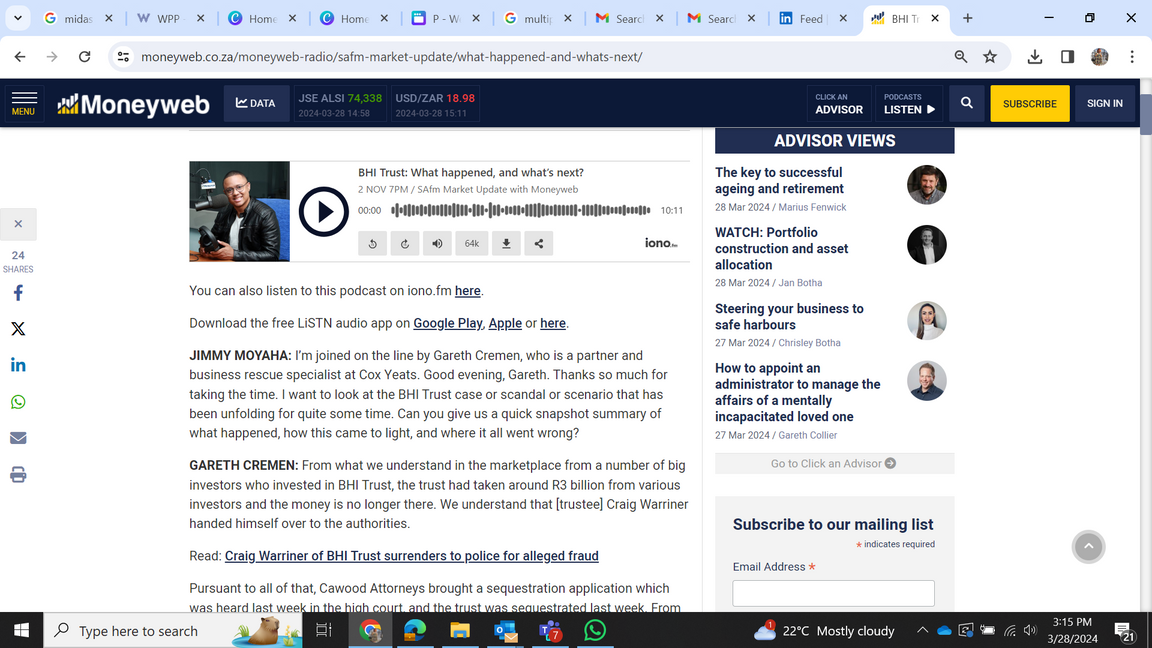Open Craig Warriner surrenders to police article link

(411, 556)
